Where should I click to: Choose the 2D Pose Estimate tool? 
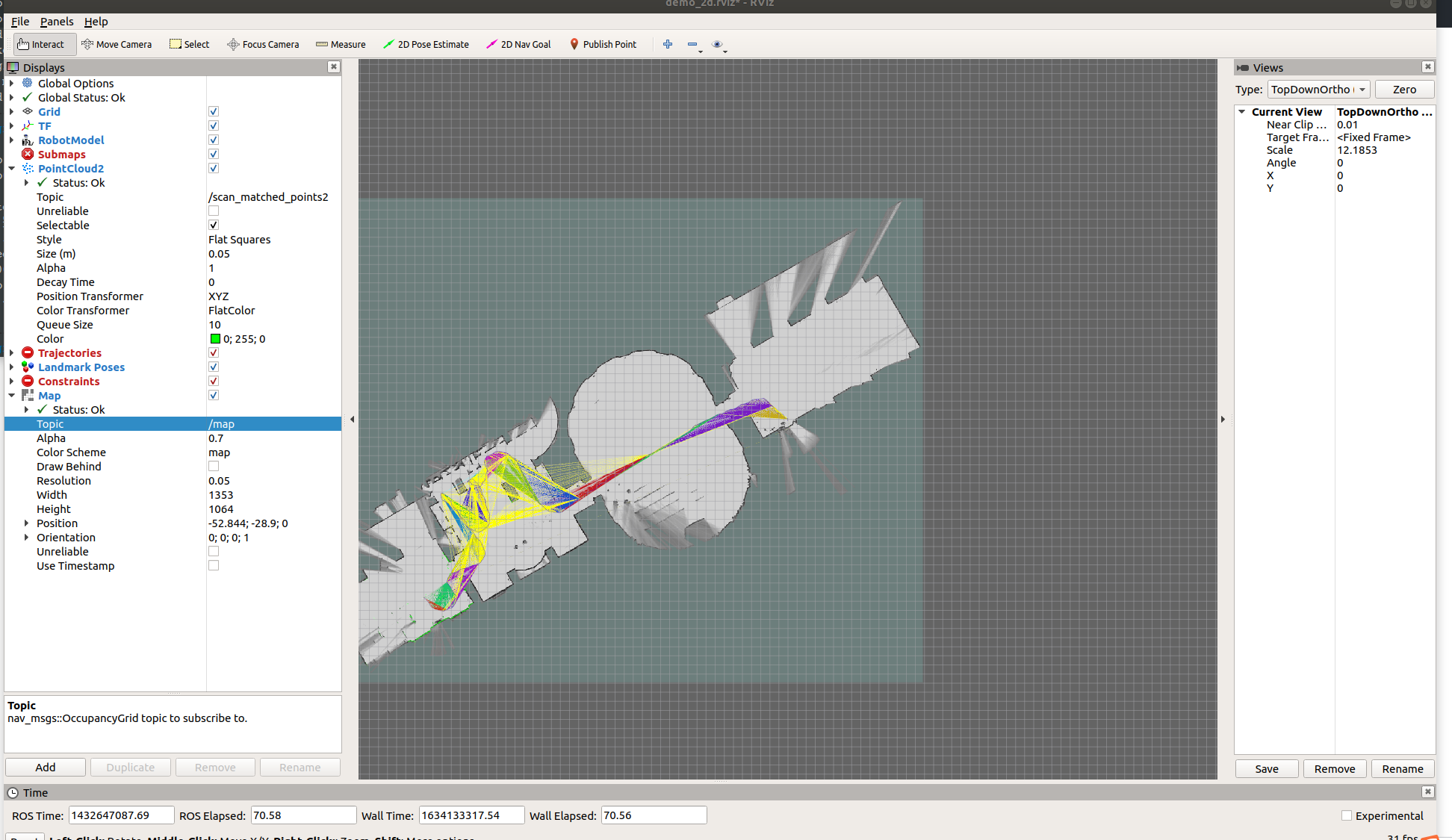point(426,44)
